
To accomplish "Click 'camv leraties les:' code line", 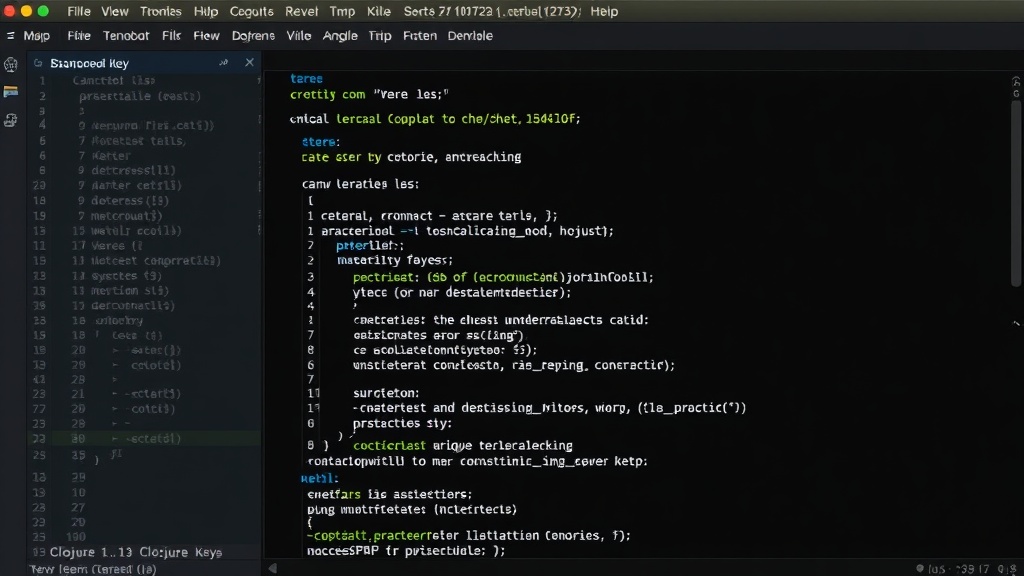I will (360, 184).
